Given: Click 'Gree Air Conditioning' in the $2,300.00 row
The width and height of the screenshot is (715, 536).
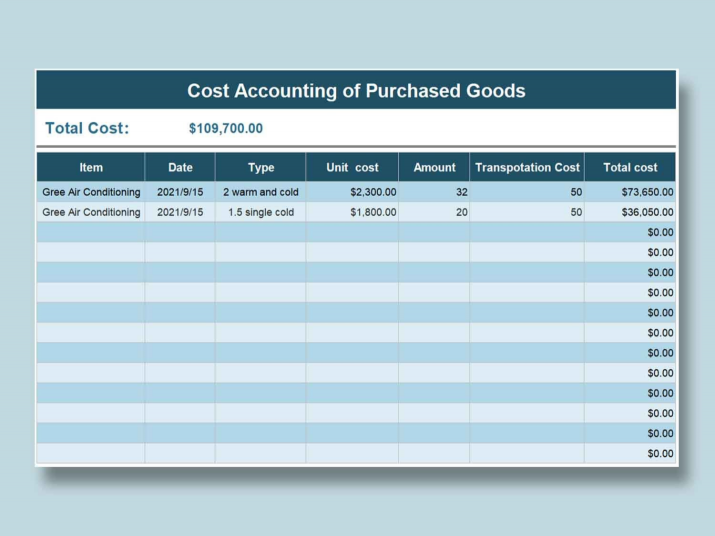Looking at the screenshot, I should click(91, 192).
